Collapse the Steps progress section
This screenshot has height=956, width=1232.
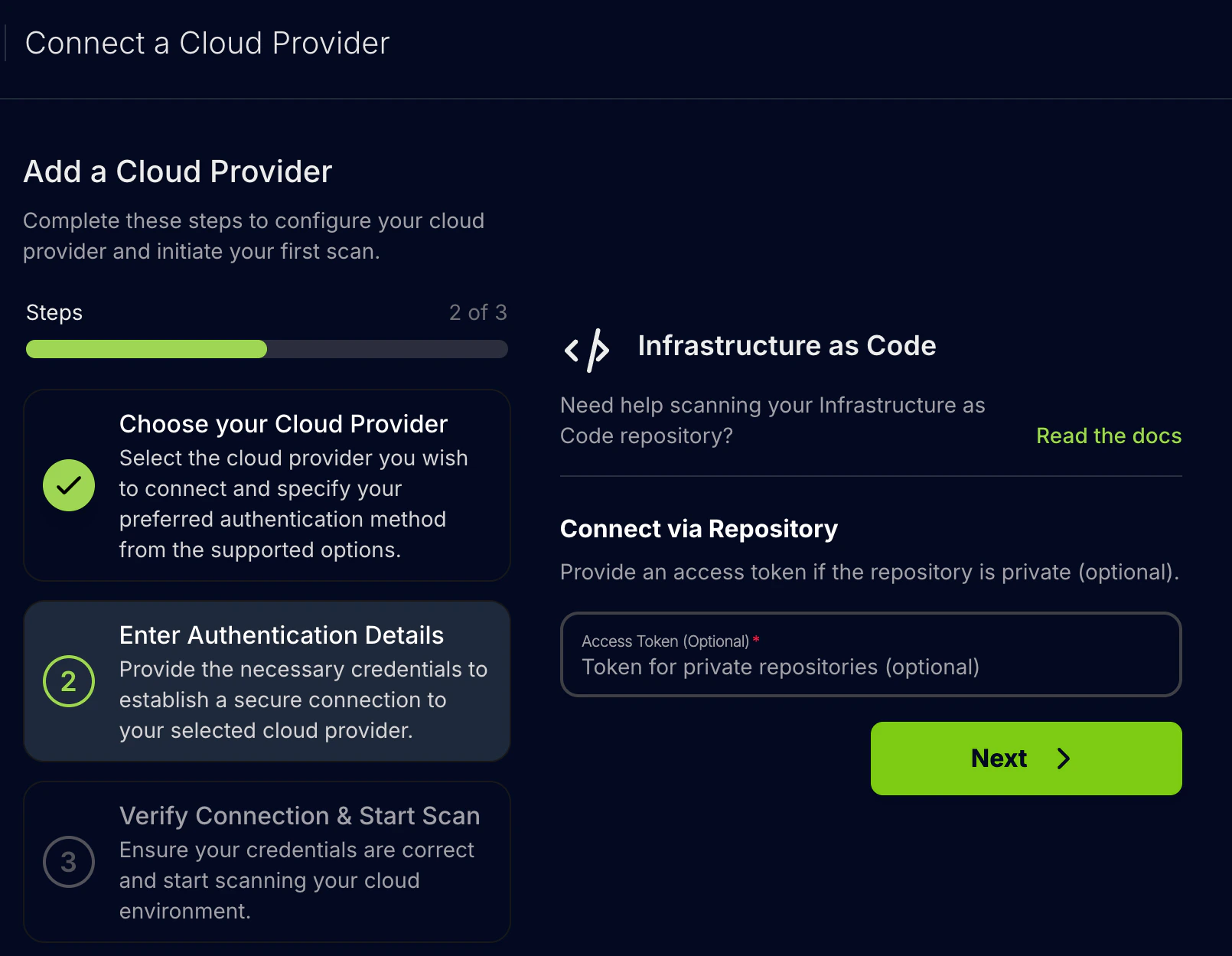[54, 312]
